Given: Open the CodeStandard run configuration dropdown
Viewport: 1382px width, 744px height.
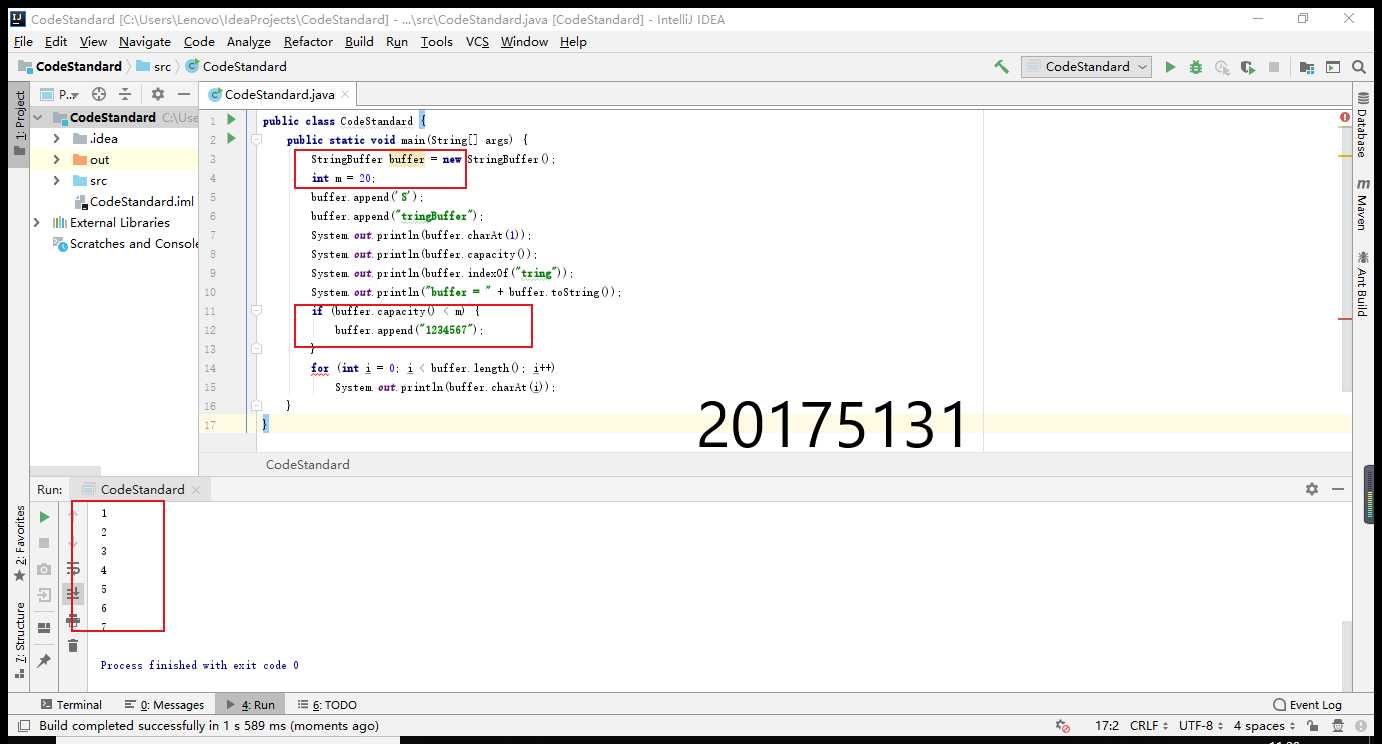Looking at the screenshot, I should pos(1087,67).
